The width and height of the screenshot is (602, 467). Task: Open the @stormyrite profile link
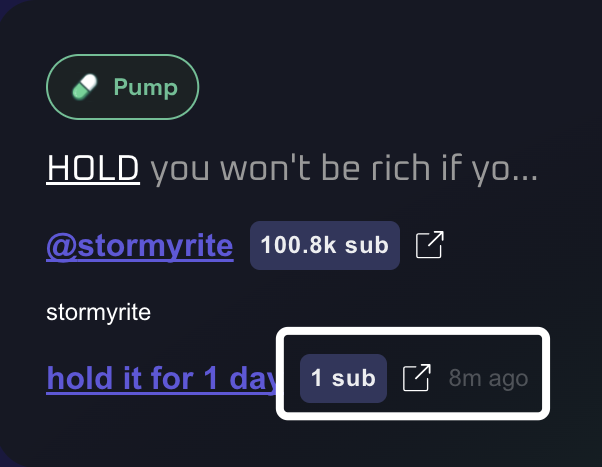140,246
